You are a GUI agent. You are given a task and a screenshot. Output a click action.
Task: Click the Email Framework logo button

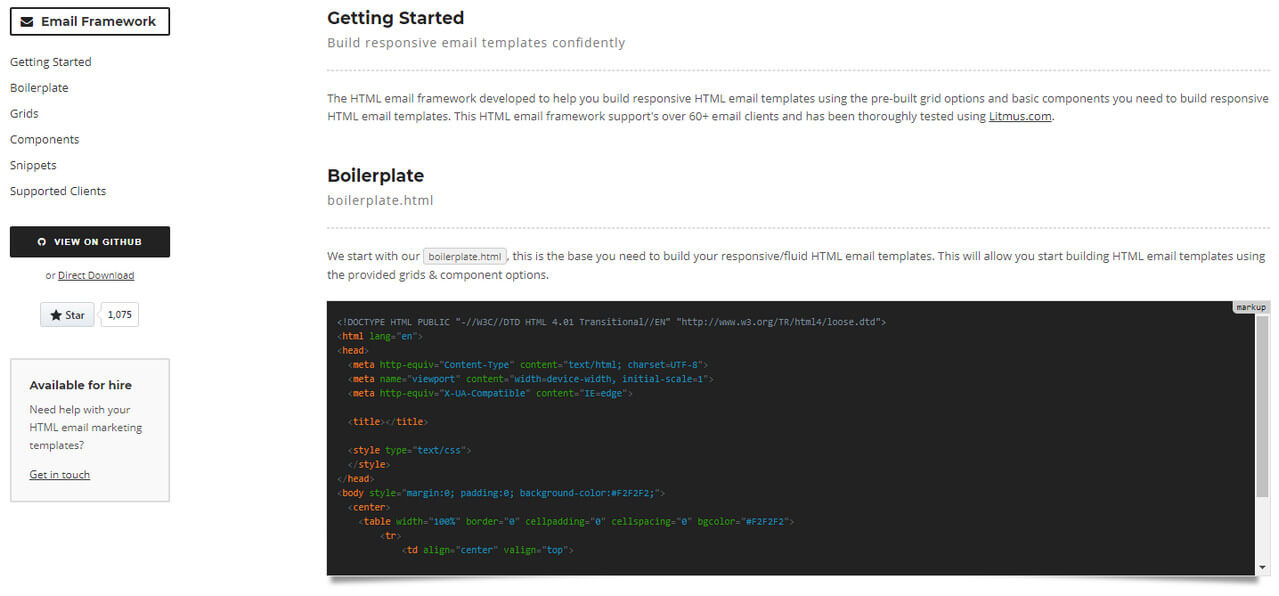click(x=90, y=21)
